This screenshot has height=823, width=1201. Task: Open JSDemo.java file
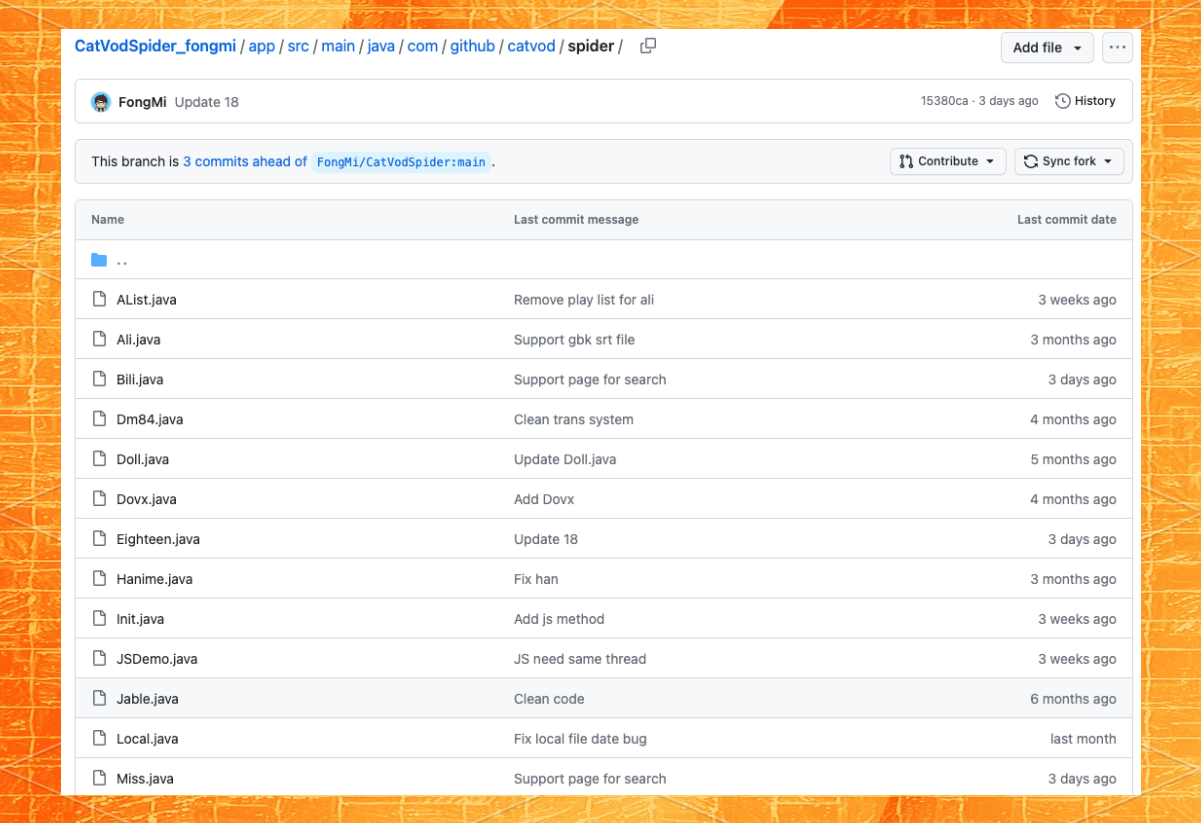tap(157, 659)
